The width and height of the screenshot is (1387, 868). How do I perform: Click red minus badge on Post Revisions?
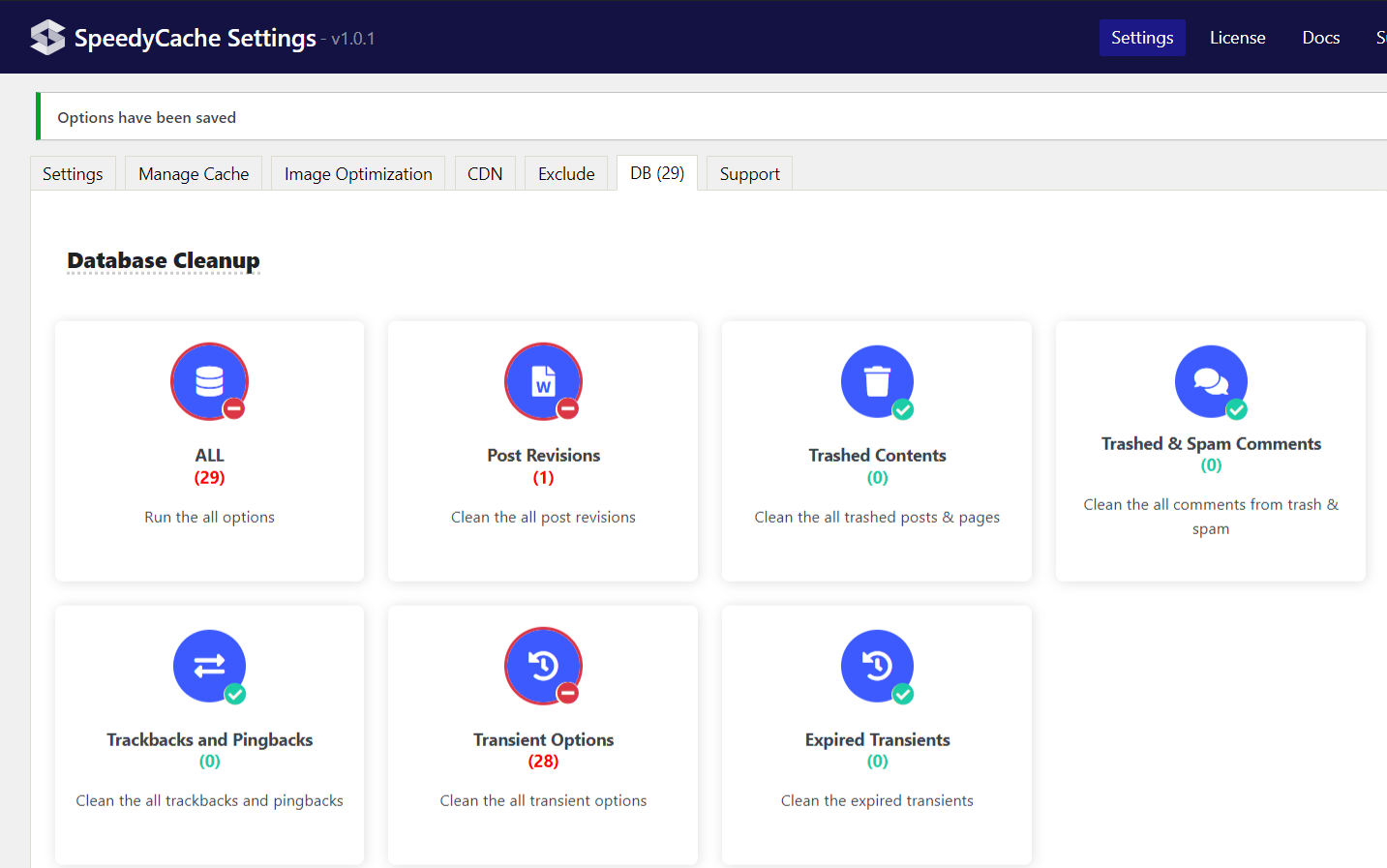(x=568, y=408)
